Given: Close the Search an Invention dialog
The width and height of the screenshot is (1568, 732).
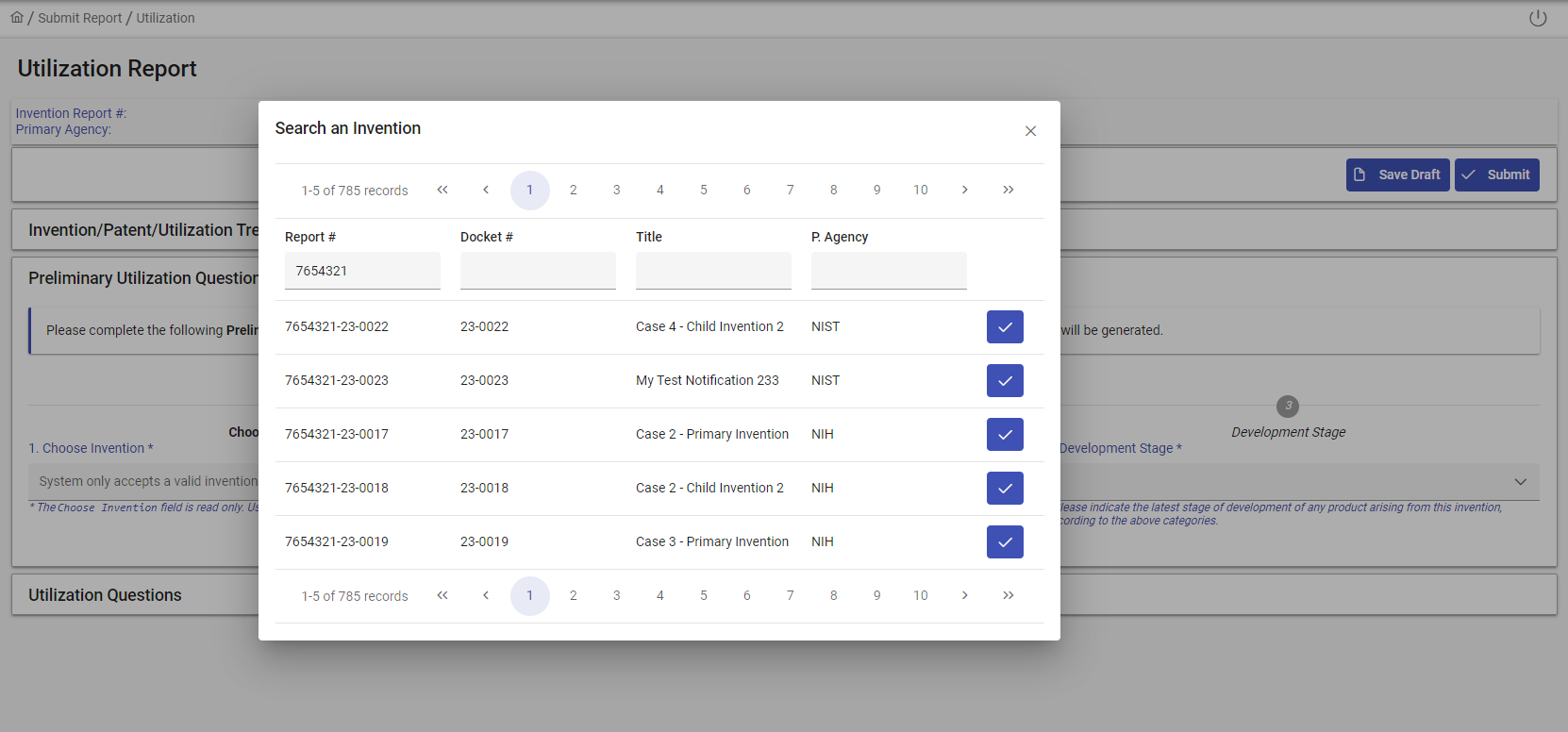Looking at the screenshot, I should [x=1030, y=131].
